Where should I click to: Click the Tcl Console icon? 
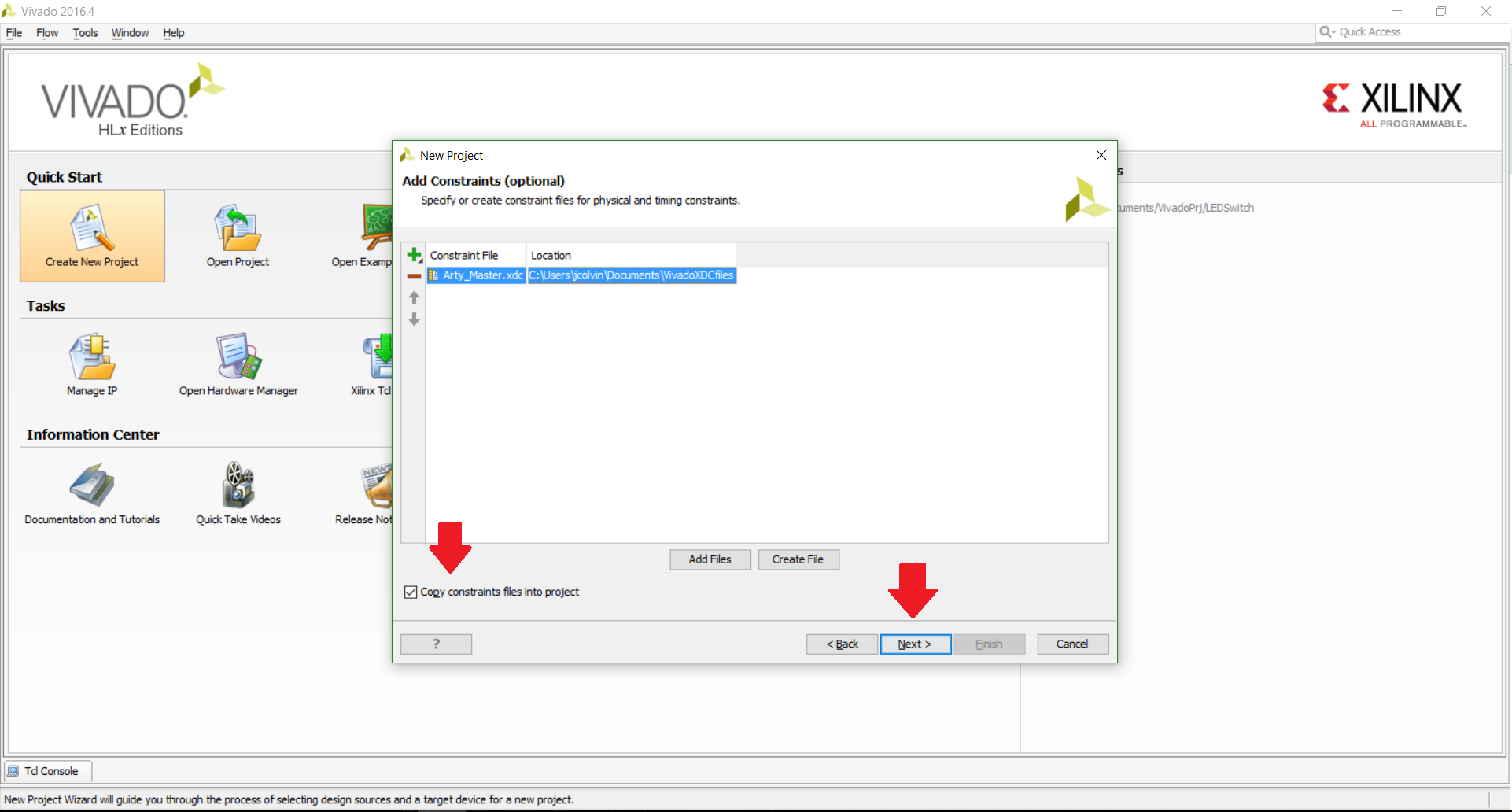13,771
